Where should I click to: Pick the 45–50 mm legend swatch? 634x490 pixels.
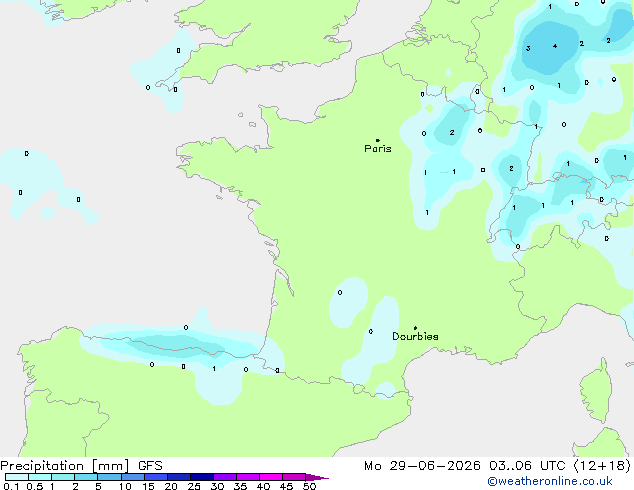(x=294, y=477)
